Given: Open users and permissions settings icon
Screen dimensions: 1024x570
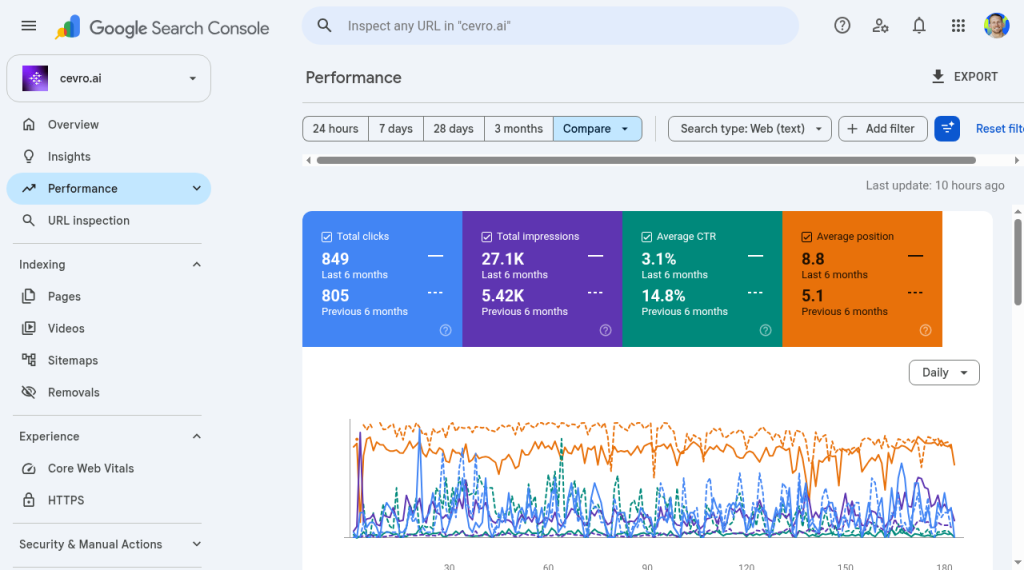Looking at the screenshot, I should pos(880,26).
